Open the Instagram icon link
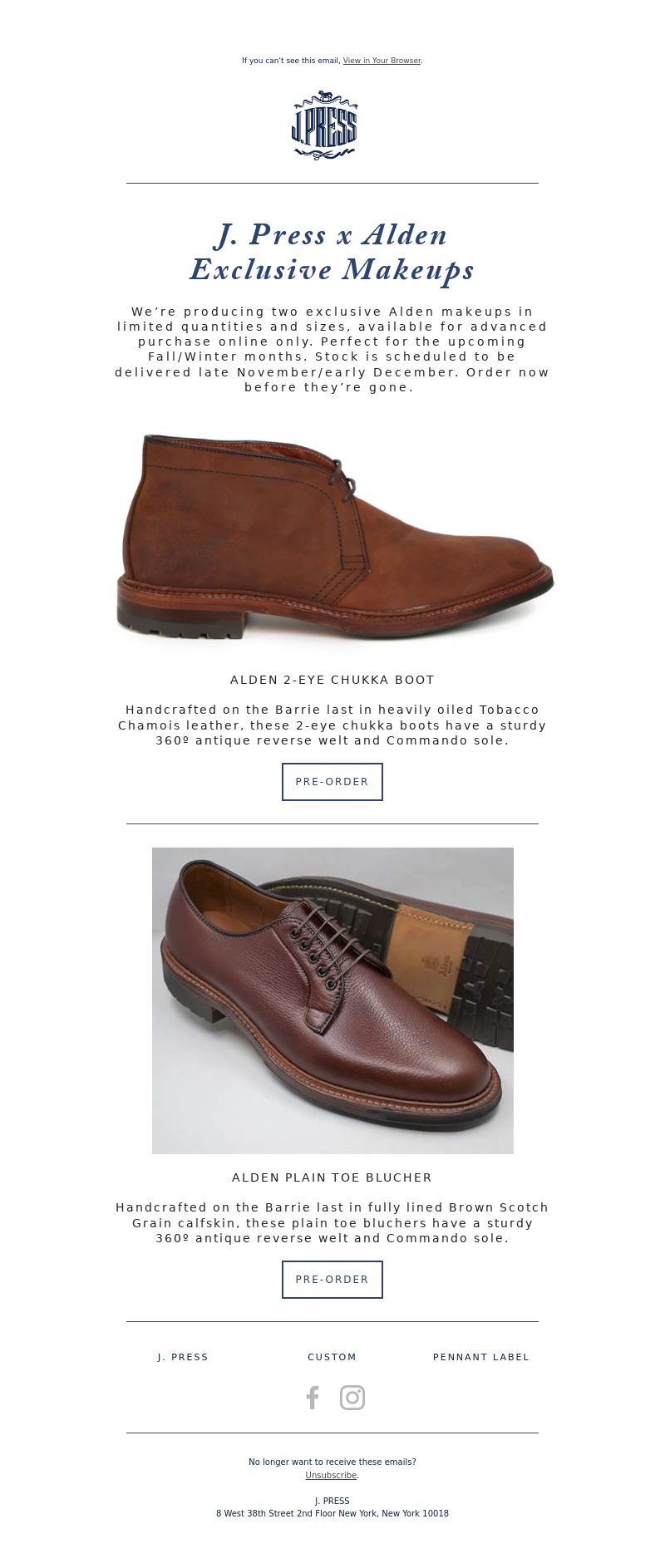 [352, 1398]
